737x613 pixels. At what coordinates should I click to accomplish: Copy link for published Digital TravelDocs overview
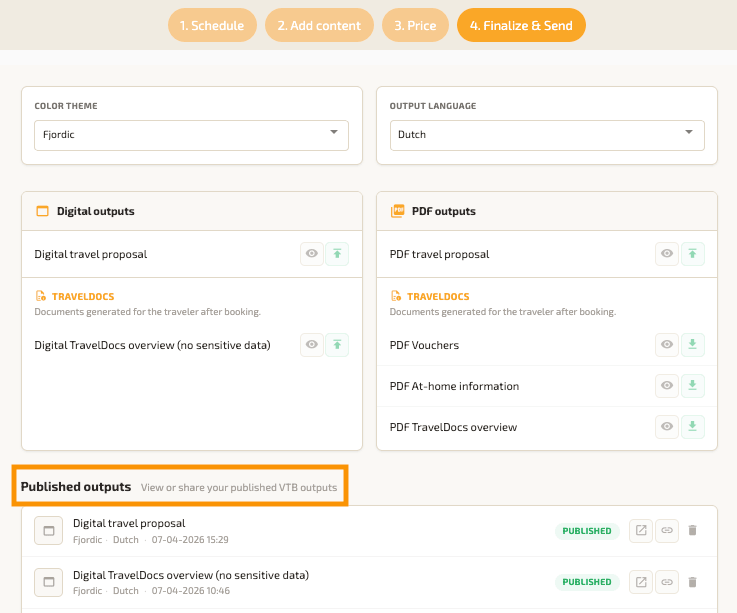point(666,581)
